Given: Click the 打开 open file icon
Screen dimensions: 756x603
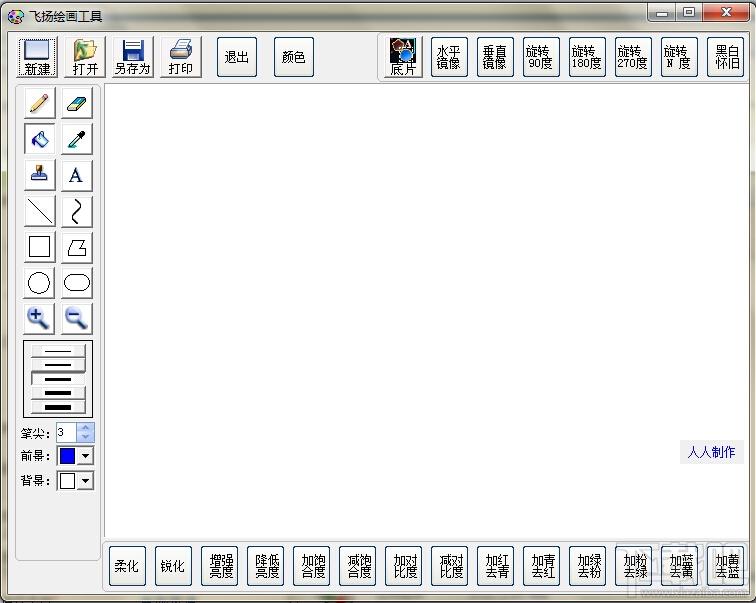Looking at the screenshot, I should (x=85, y=57).
